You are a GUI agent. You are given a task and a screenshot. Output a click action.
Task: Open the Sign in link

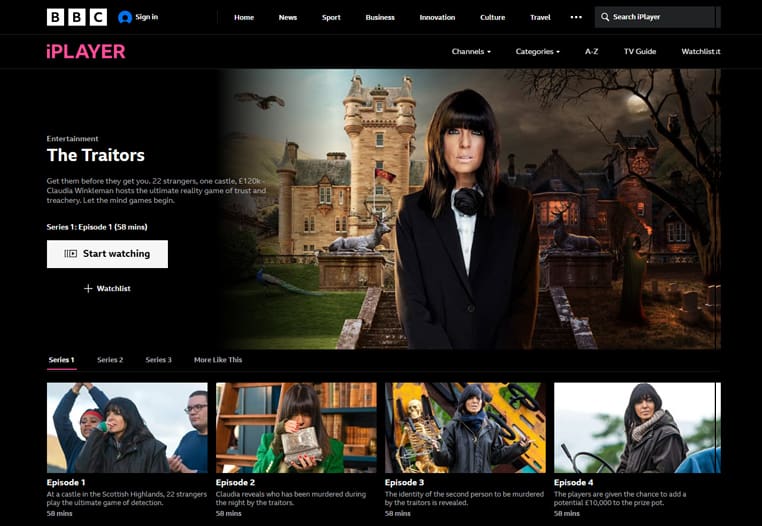(146, 17)
